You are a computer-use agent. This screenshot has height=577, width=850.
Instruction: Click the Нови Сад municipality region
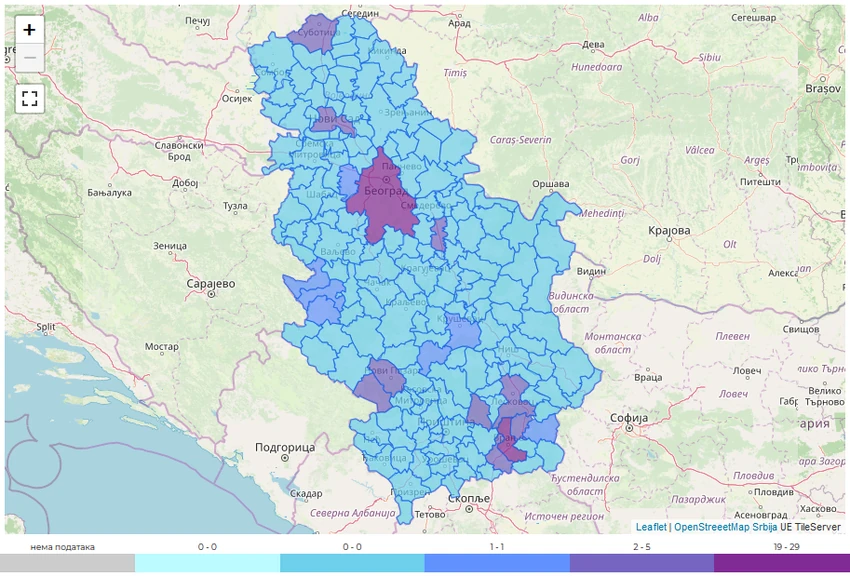tap(329, 120)
